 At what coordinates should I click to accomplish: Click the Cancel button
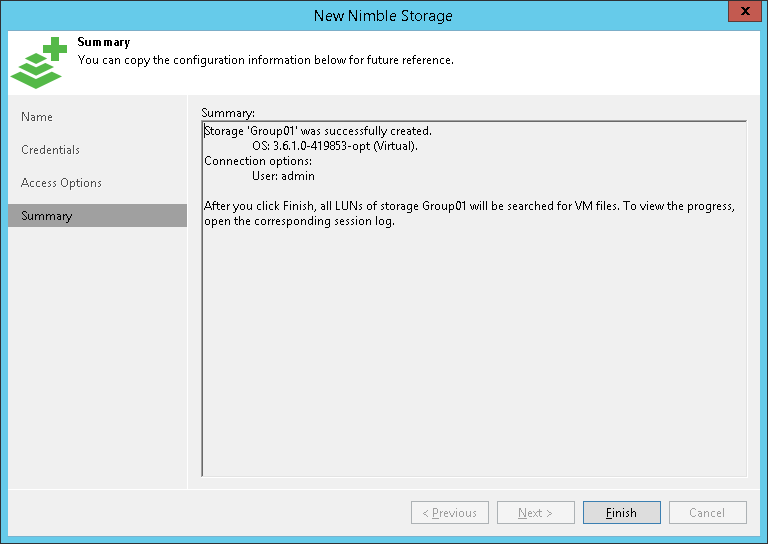(x=707, y=512)
